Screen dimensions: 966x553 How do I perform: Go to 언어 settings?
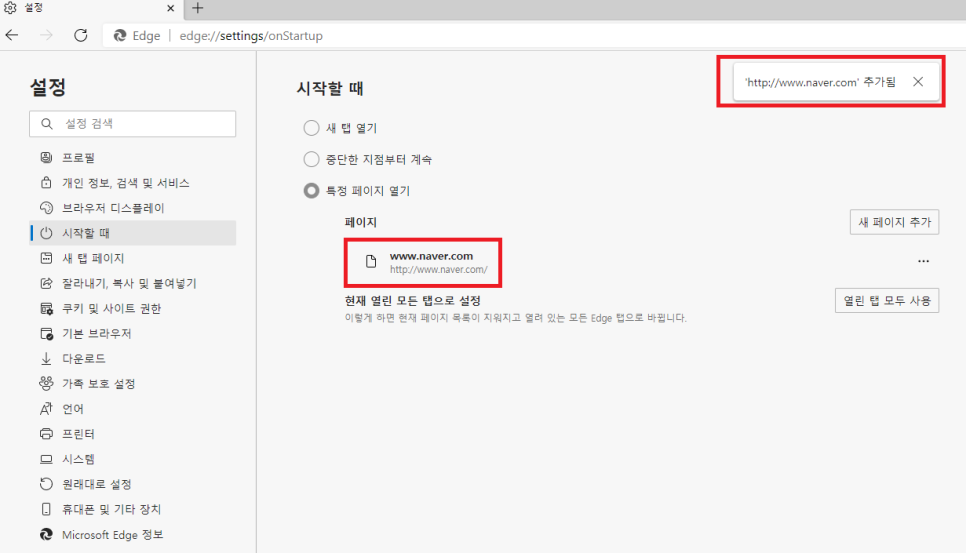tap(132, 409)
